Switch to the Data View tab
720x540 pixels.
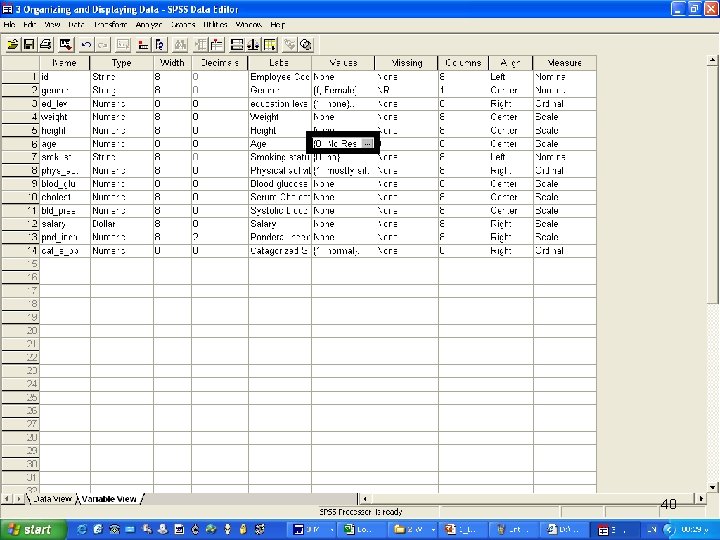[51, 499]
